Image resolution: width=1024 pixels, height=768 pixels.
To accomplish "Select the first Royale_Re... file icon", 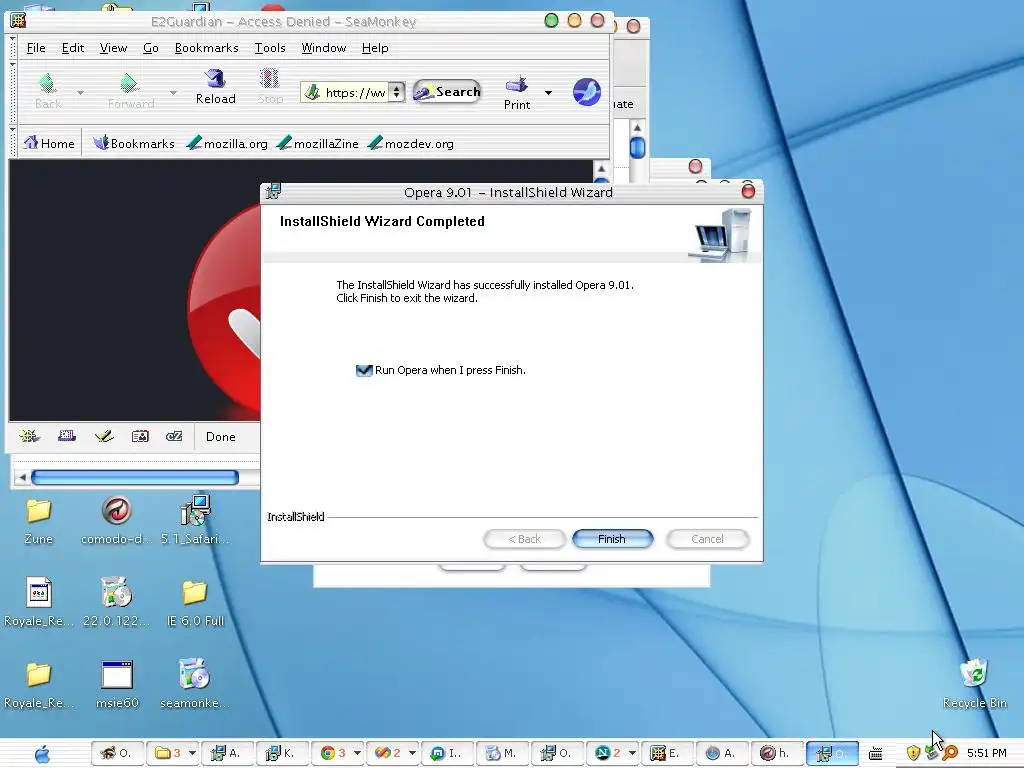I will 39,602.
